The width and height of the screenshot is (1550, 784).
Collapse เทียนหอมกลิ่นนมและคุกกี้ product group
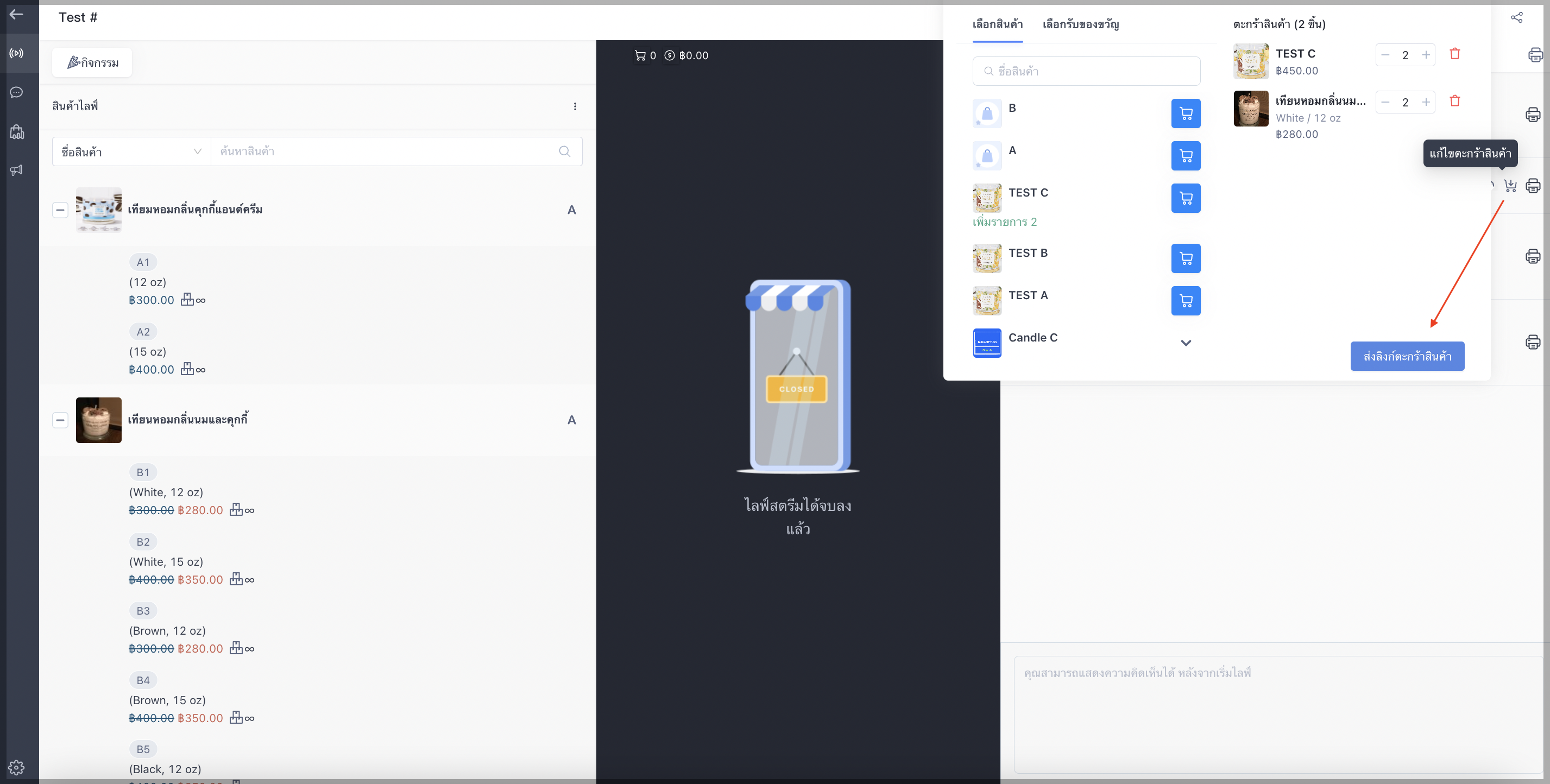60,420
